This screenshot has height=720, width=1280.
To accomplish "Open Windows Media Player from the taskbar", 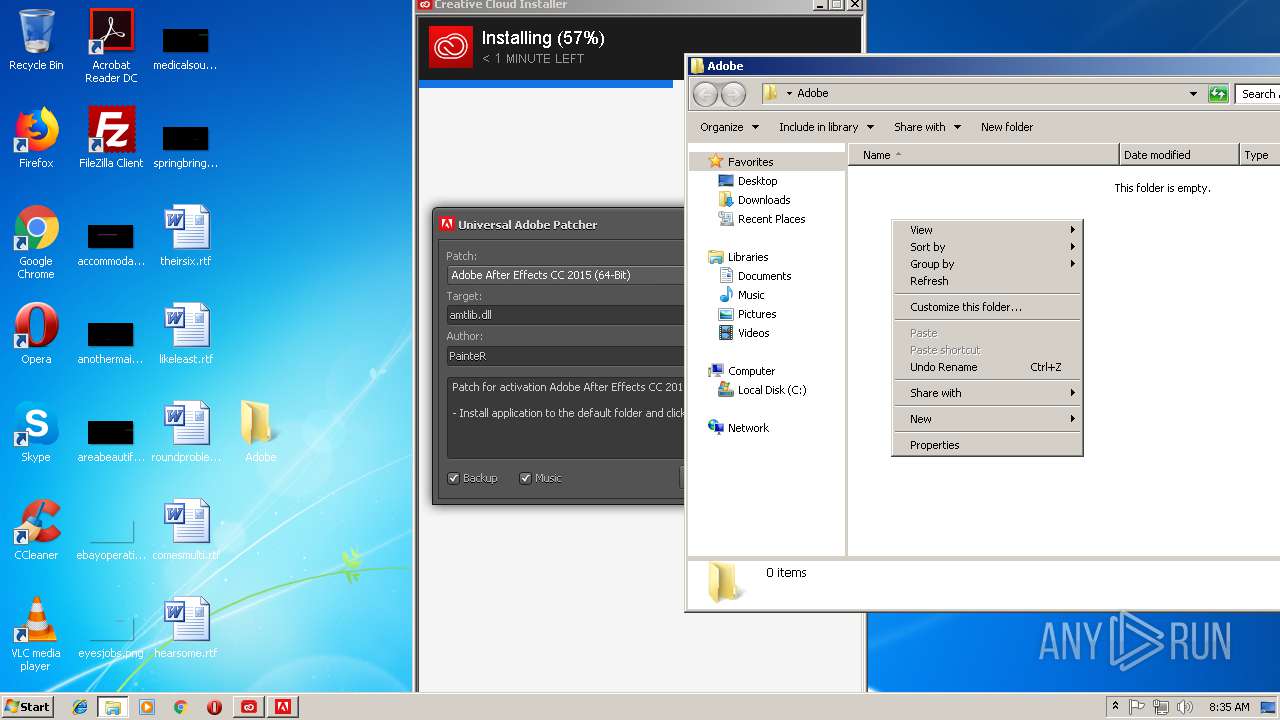I will tap(147, 707).
